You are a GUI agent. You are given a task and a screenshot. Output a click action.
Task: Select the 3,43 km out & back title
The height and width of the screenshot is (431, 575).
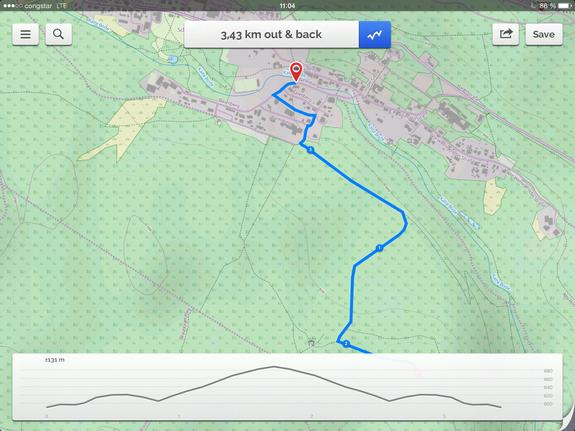[271, 34]
